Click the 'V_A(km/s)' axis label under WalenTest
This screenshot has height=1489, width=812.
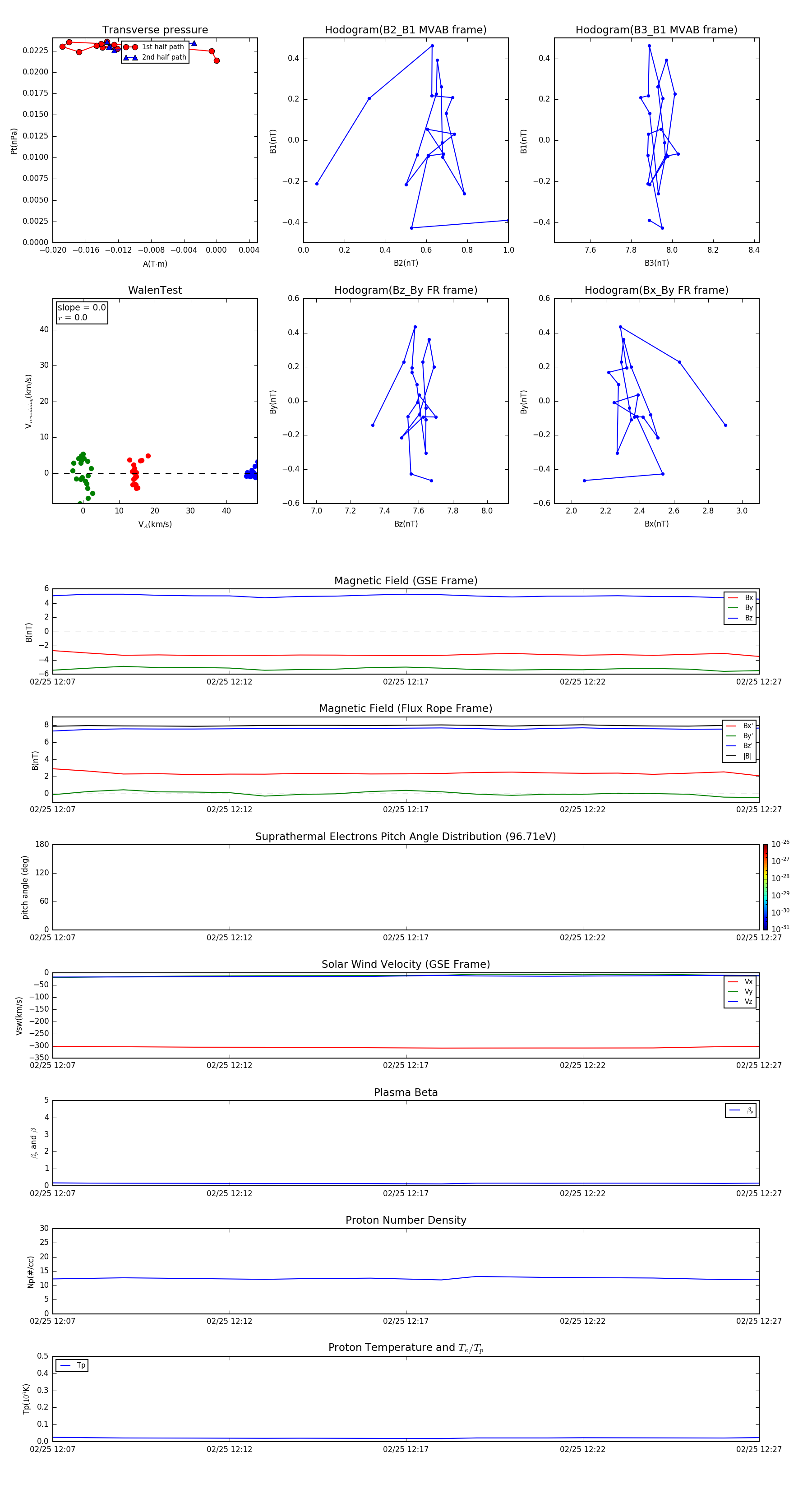coord(155,524)
